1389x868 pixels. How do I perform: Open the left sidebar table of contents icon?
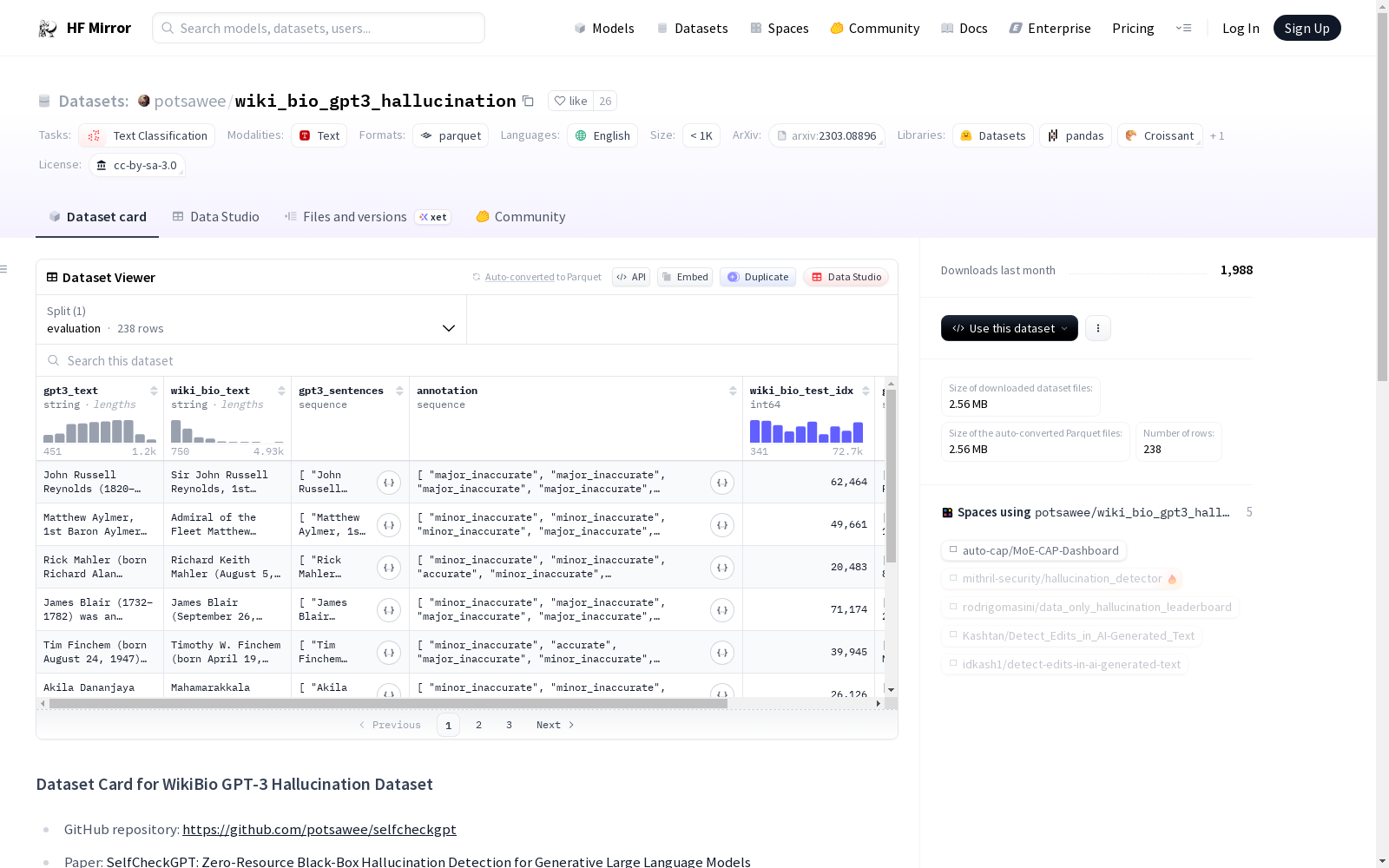coord(4,269)
